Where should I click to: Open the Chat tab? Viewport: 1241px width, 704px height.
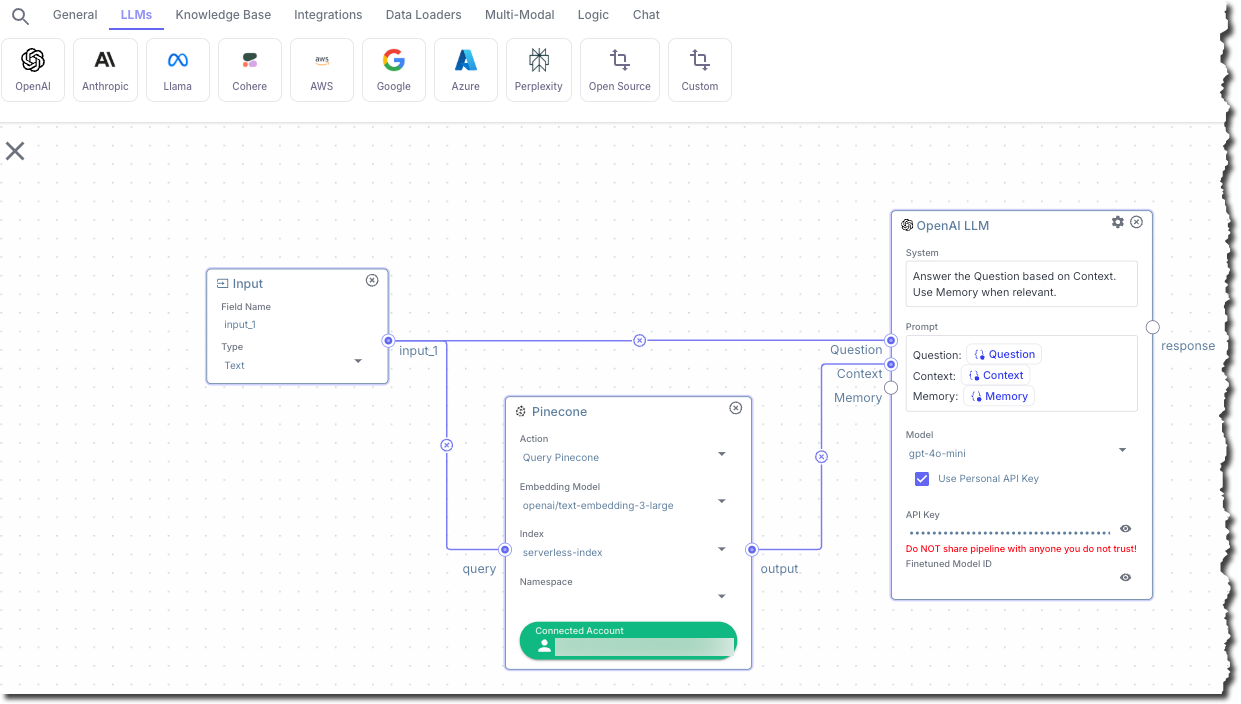click(645, 15)
